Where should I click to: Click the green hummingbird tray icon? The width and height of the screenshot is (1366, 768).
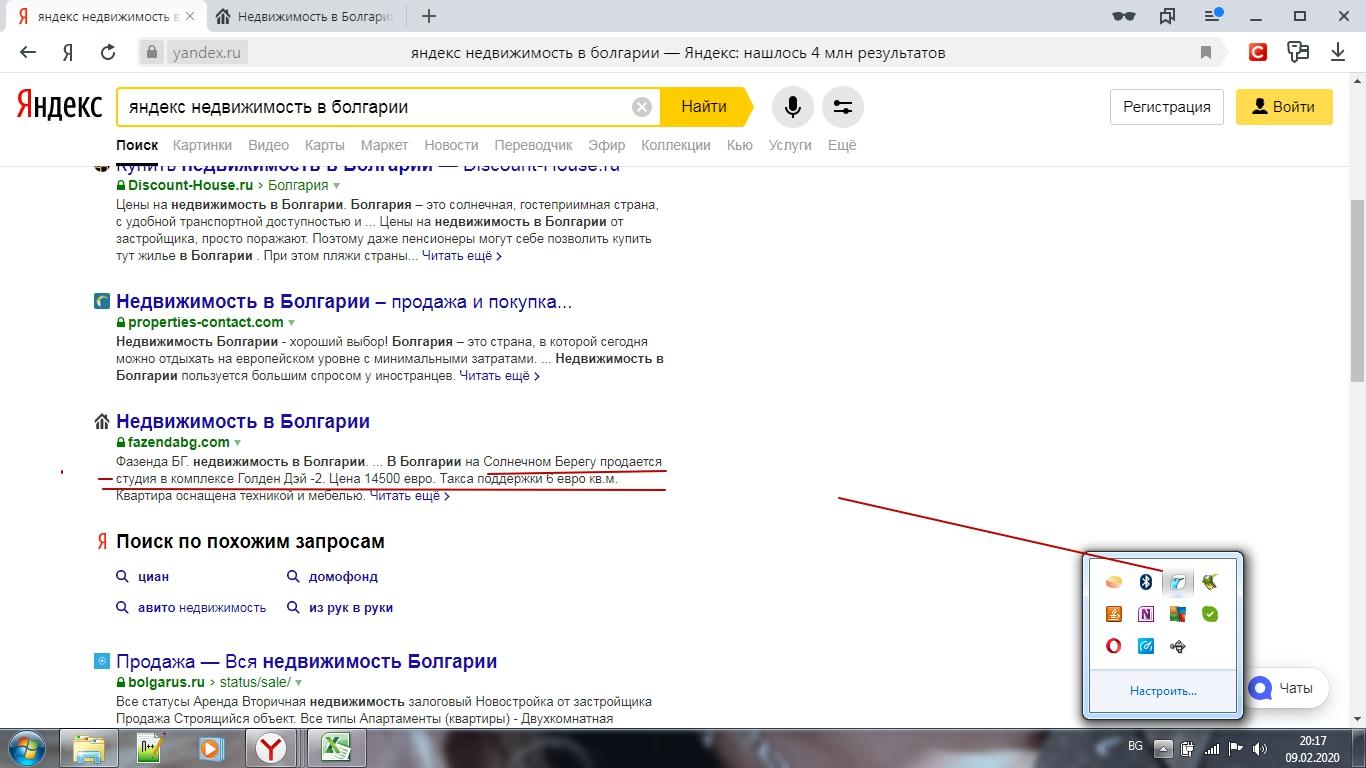coord(1210,582)
